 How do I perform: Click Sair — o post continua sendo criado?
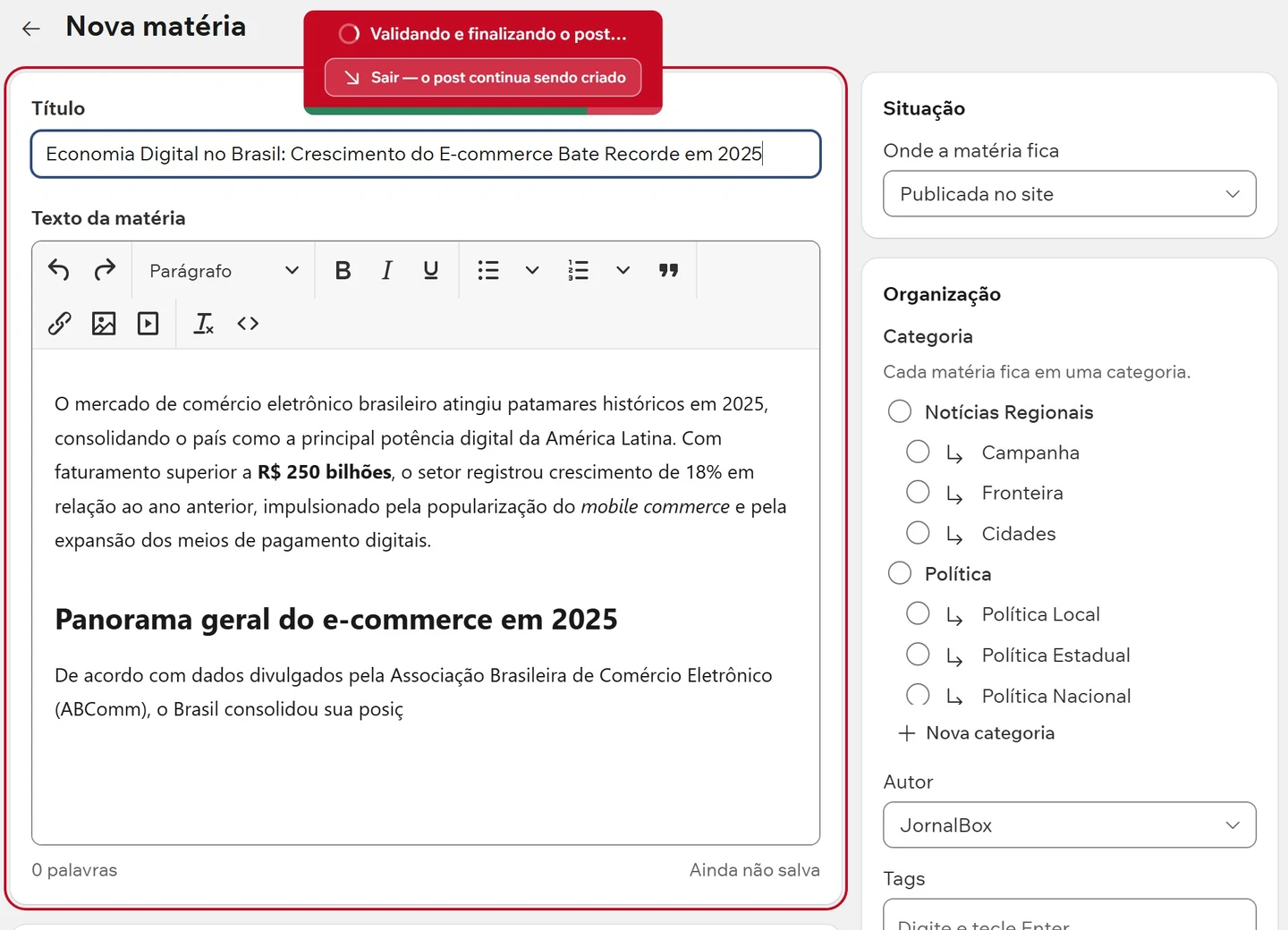click(x=483, y=77)
